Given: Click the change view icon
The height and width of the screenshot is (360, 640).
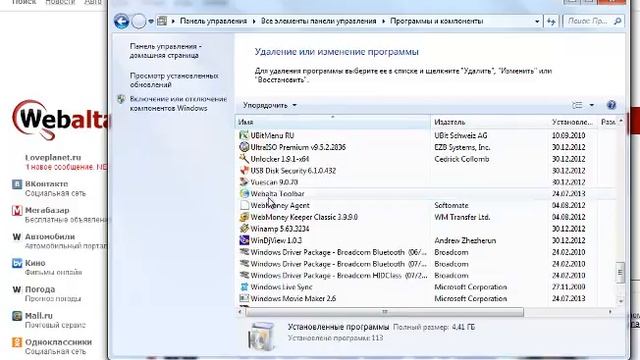Looking at the screenshot, I should [577, 105].
